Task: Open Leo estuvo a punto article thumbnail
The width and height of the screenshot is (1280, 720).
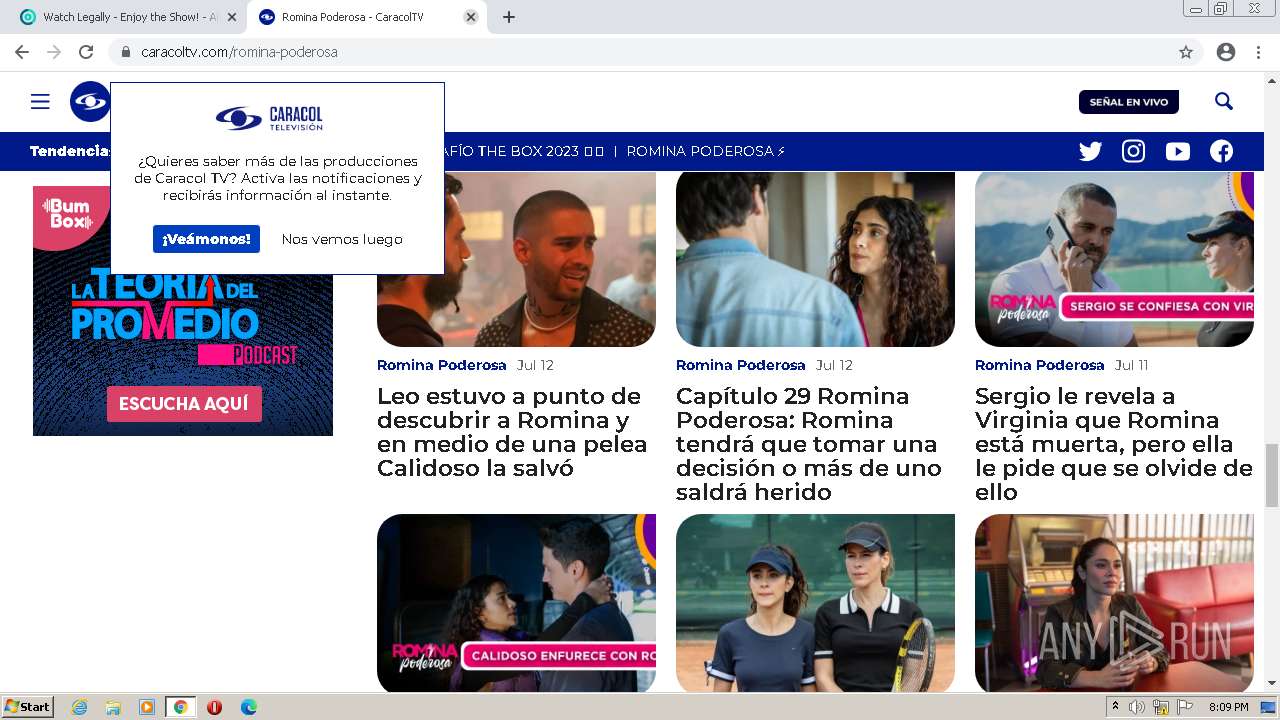Action: tap(516, 259)
